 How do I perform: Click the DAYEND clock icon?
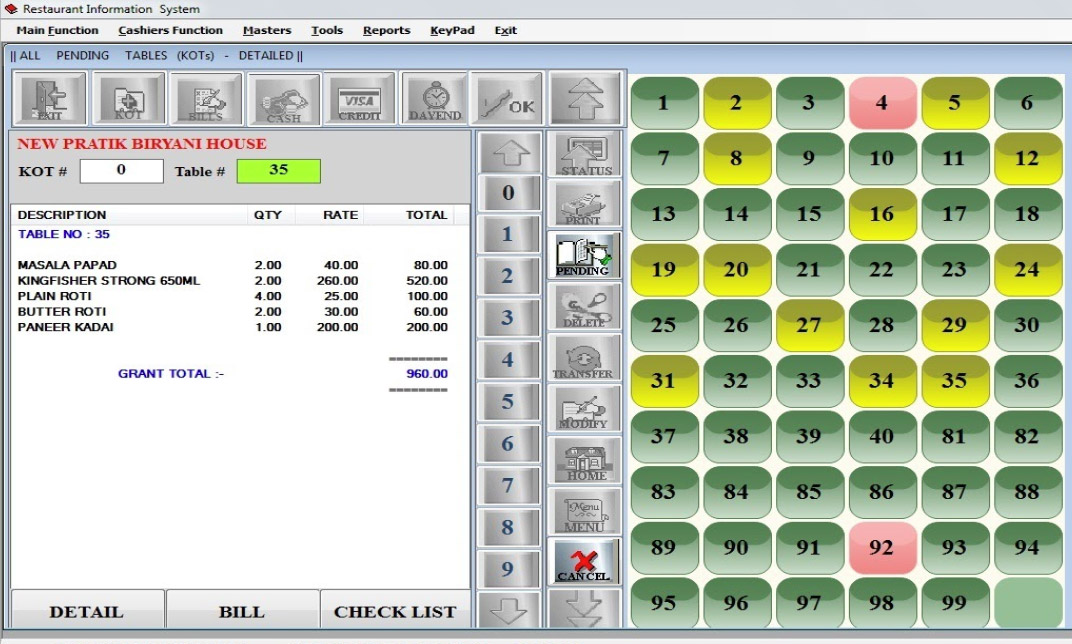(x=435, y=99)
